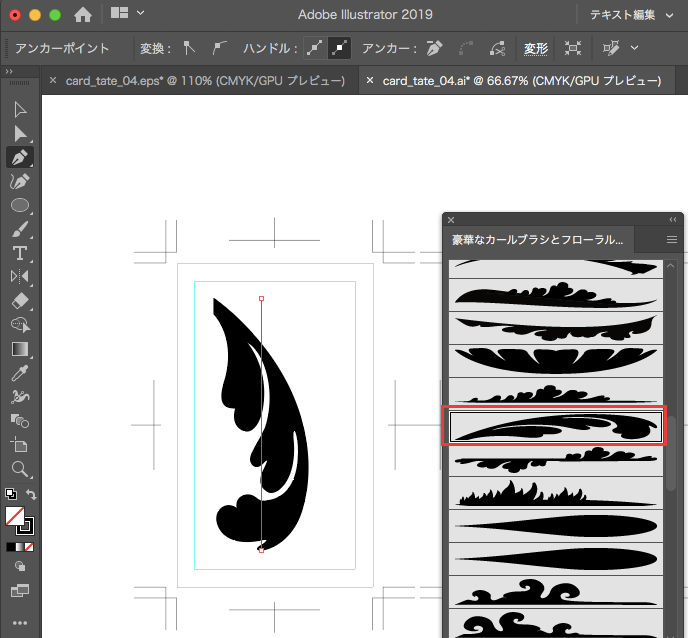Viewport: 688px width, 638px height.
Task: Click the Direct Selection tool
Action: (19, 132)
